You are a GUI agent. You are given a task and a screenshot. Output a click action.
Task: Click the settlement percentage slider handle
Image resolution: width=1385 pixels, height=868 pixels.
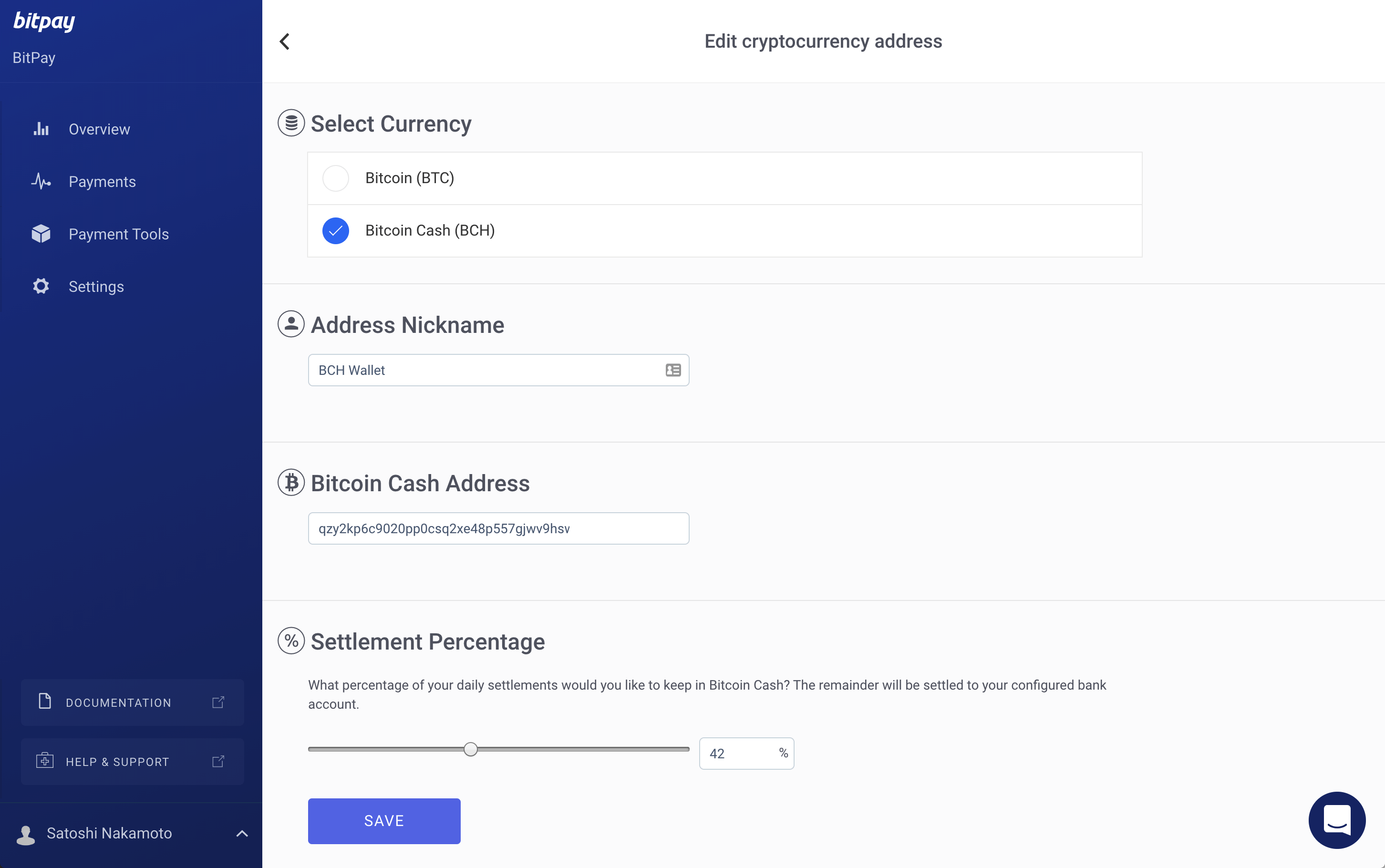(x=471, y=749)
